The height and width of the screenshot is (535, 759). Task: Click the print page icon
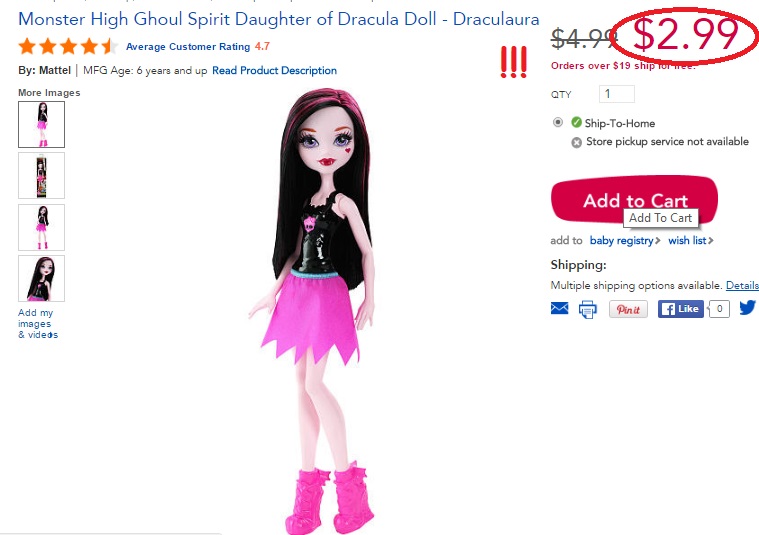(588, 309)
